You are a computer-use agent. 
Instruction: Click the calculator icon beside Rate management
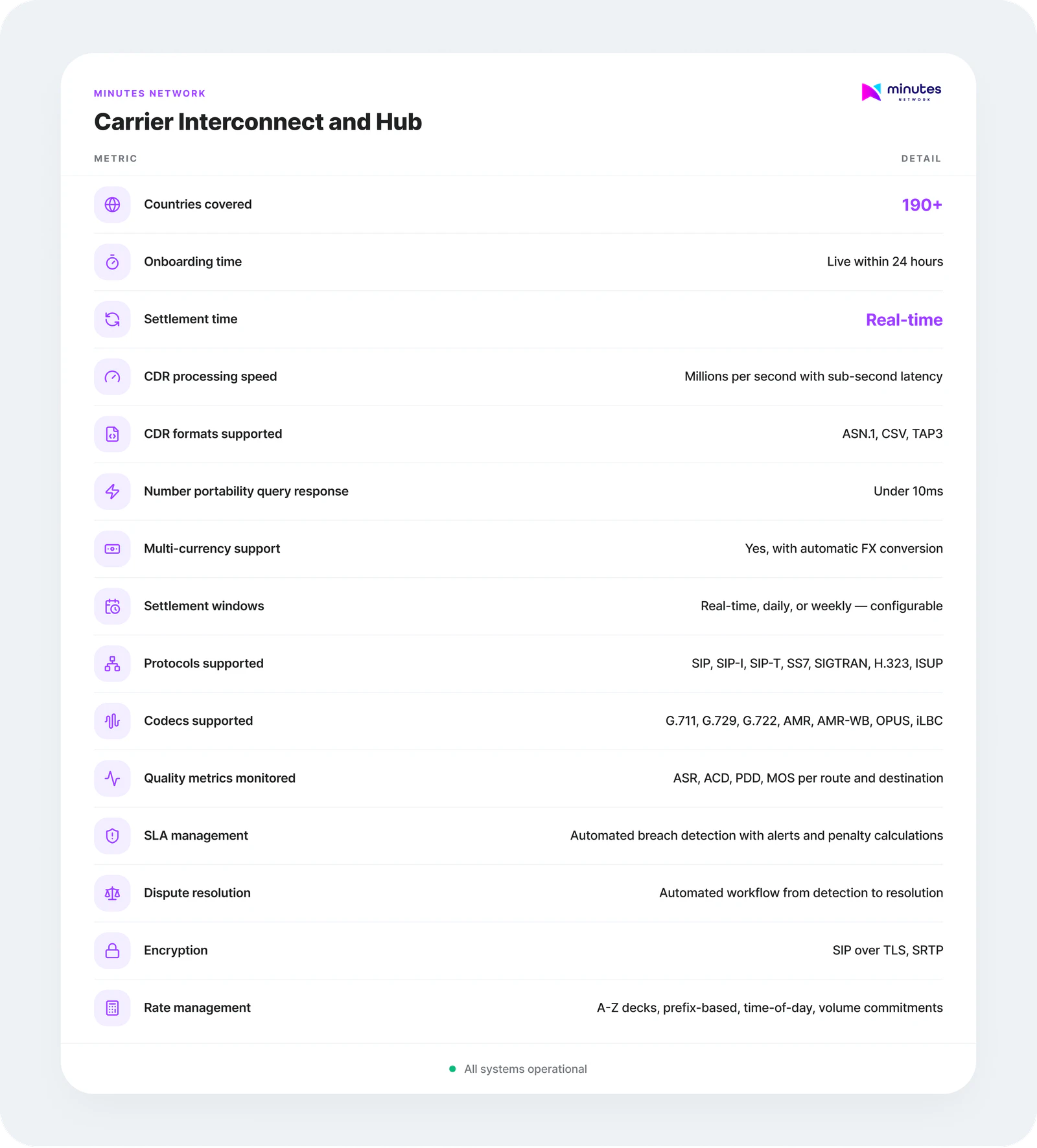pos(112,1008)
